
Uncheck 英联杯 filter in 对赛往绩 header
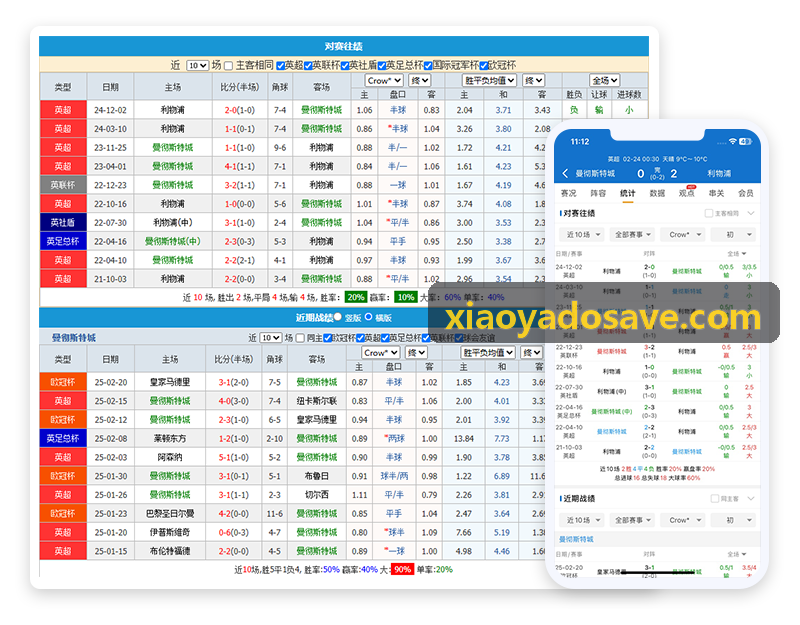point(308,66)
